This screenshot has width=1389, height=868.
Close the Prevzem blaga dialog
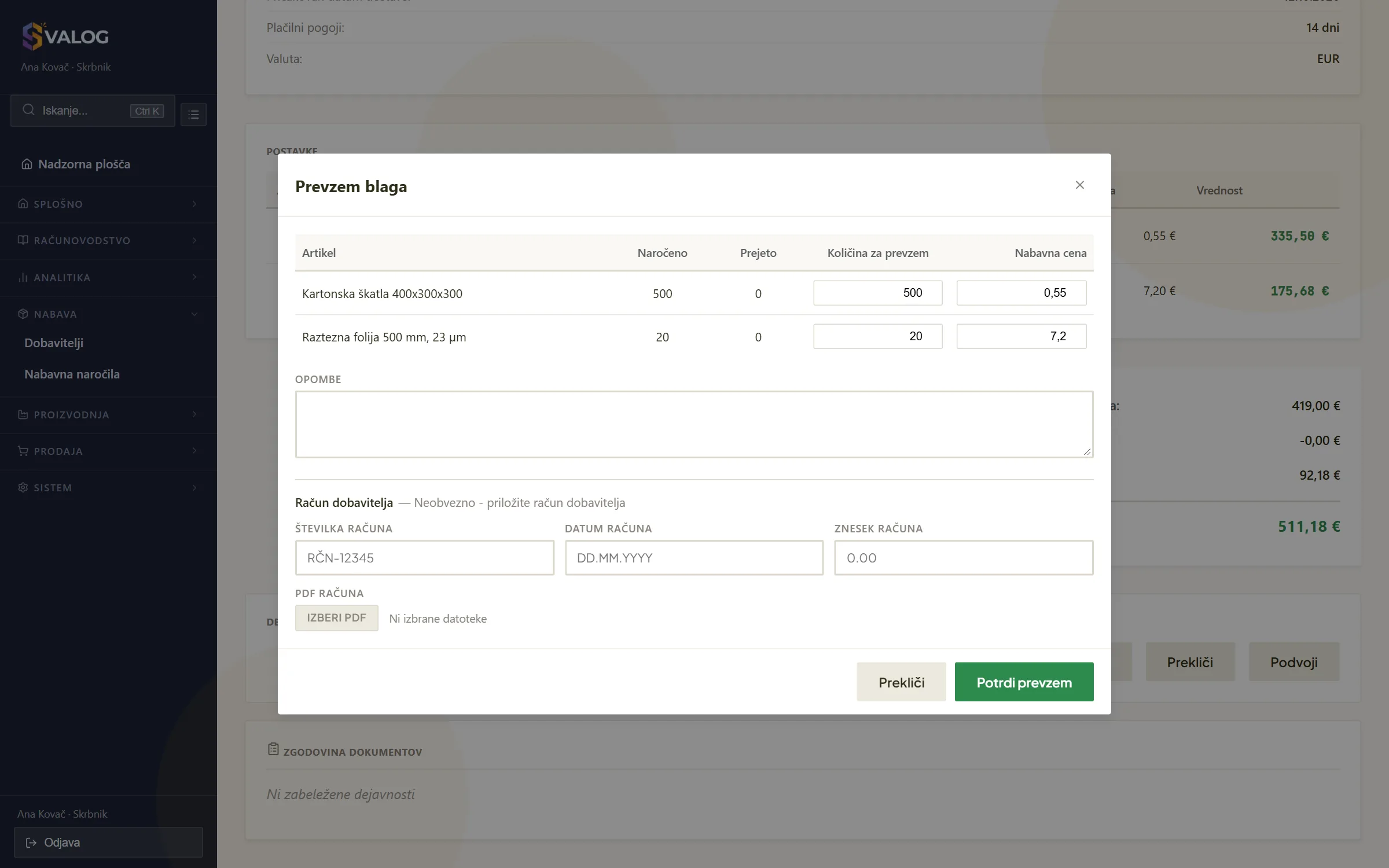(x=1079, y=185)
